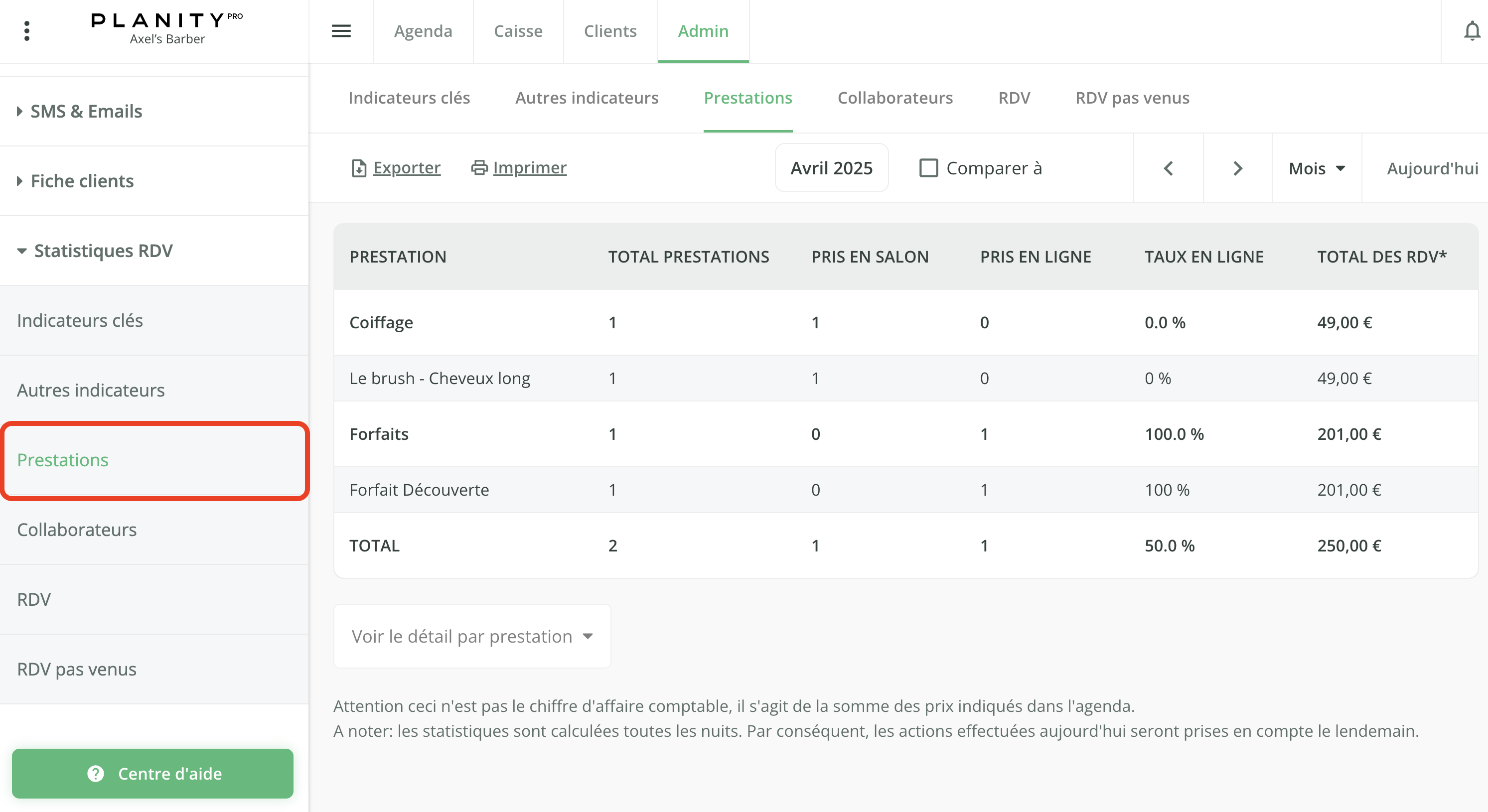The image size is (1488, 812).
Task: Go to next month arrow
Action: (x=1237, y=168)
